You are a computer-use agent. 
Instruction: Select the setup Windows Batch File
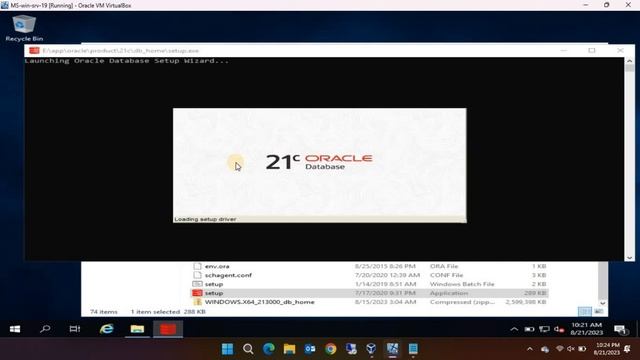[x=369, y=284]
